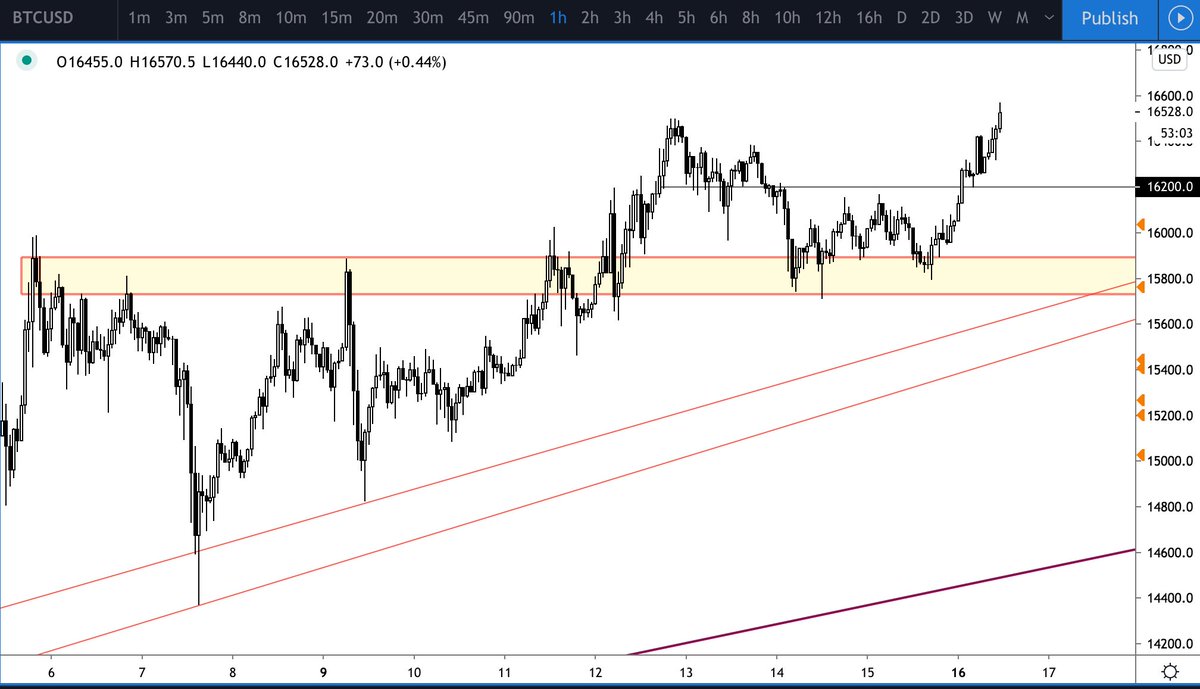Click orange marker near 15800 price
The height and width of the screenshot is (689, 1200).
click(x=1141, y=287)
